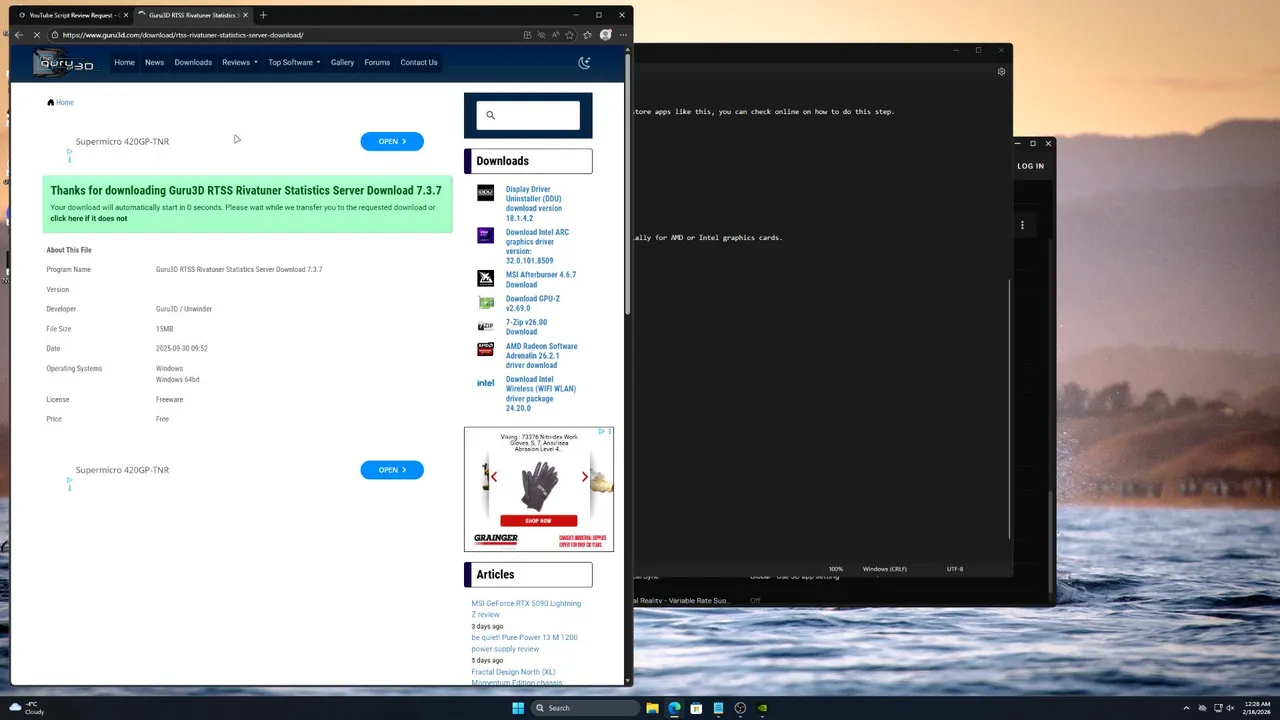
Task: Click LOG IN in the background window
Action: (x=1030, y=166)
